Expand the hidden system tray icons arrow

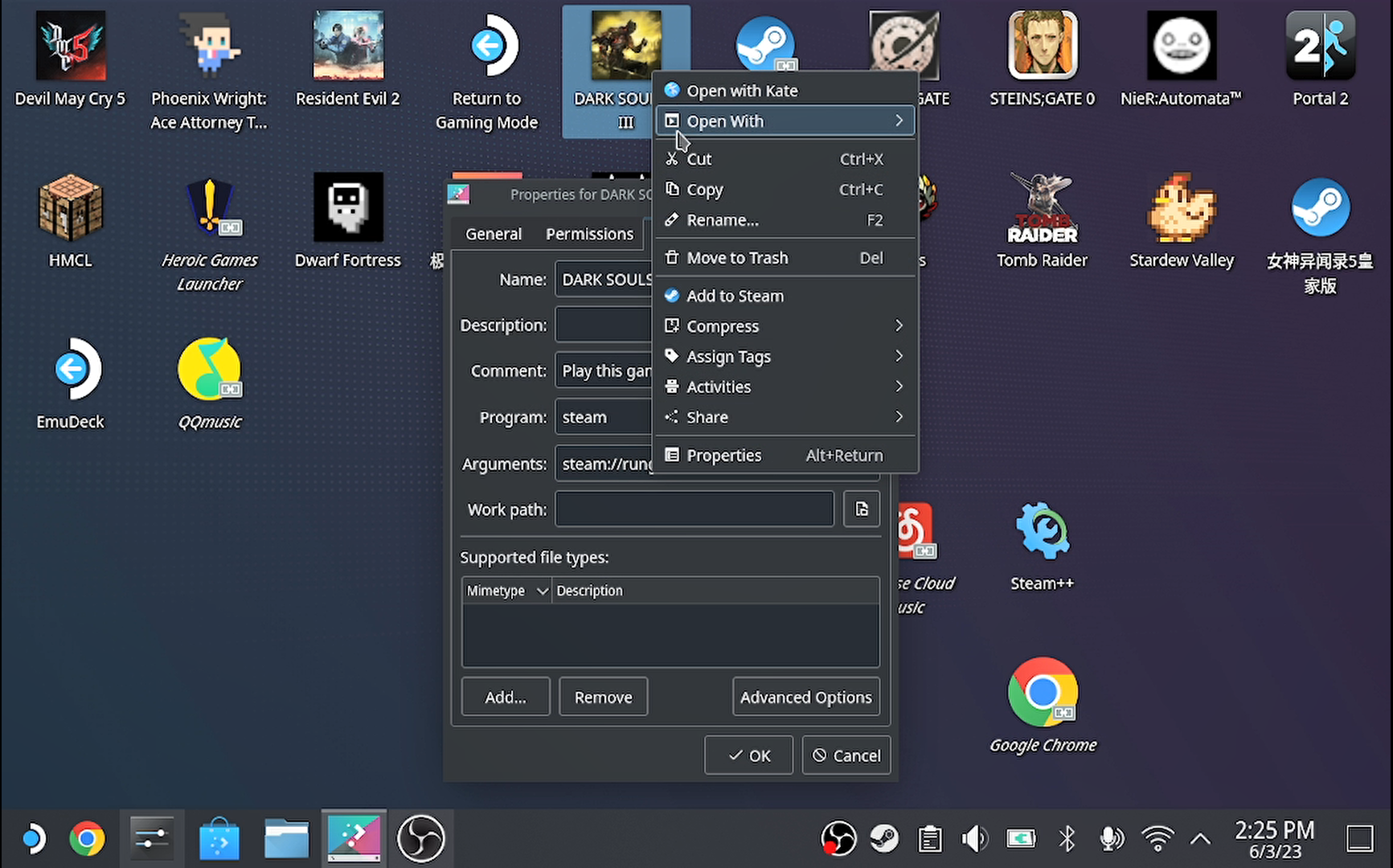[1200, 839]
